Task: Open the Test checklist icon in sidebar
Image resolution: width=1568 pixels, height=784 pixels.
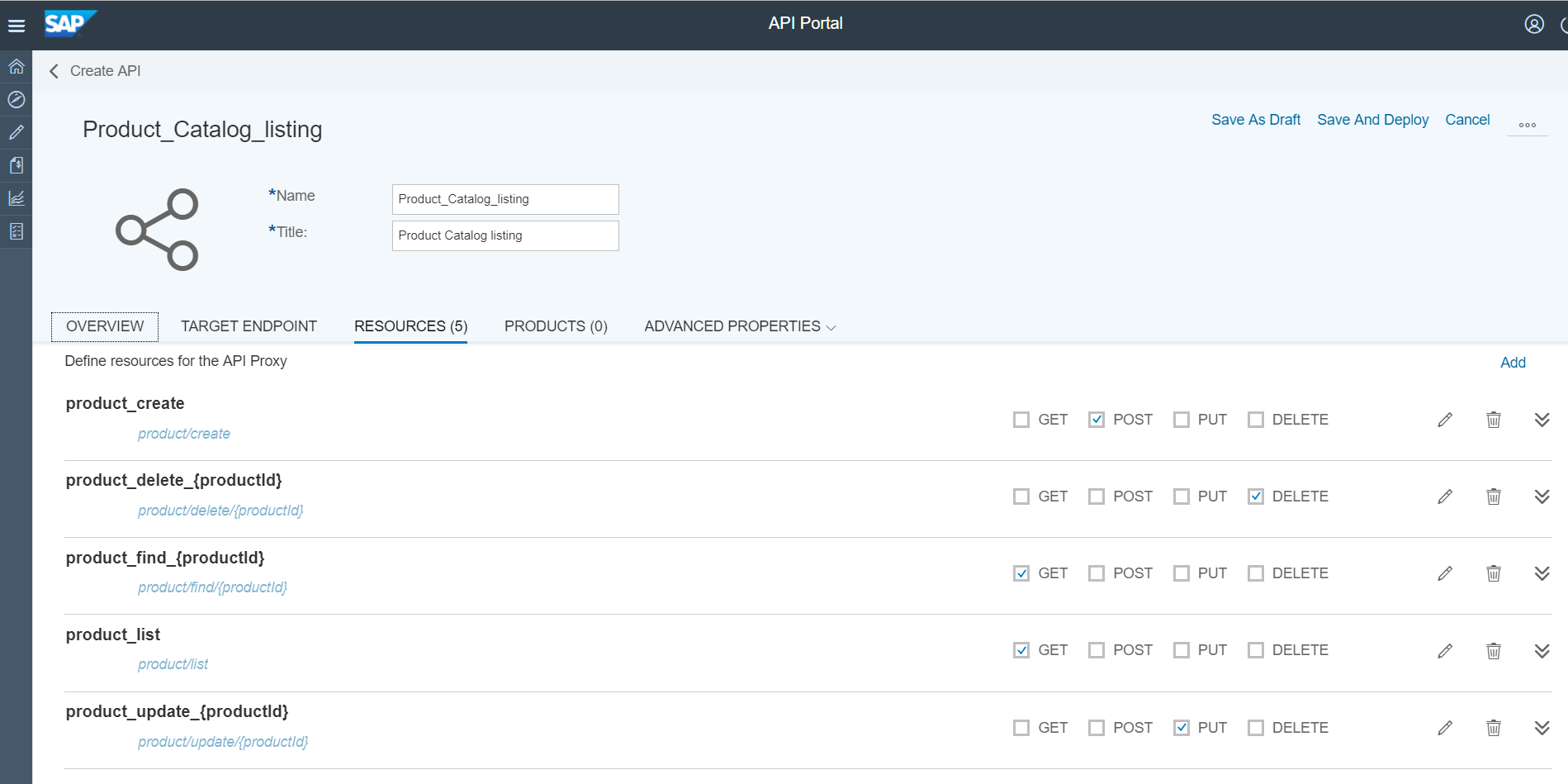Action: click(x=17, y=231)
